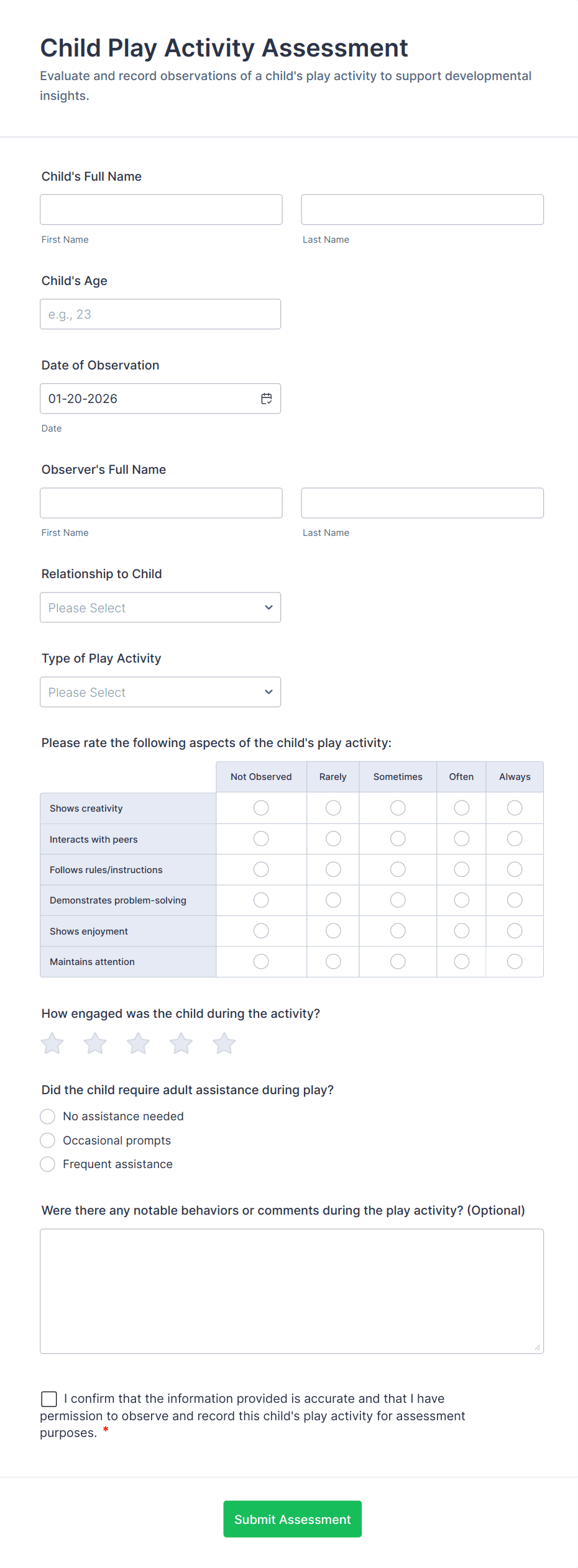Viewport: 578px width, 1568px height.
Task: Click the Child's Age input
Action: (x=160, y=314)
